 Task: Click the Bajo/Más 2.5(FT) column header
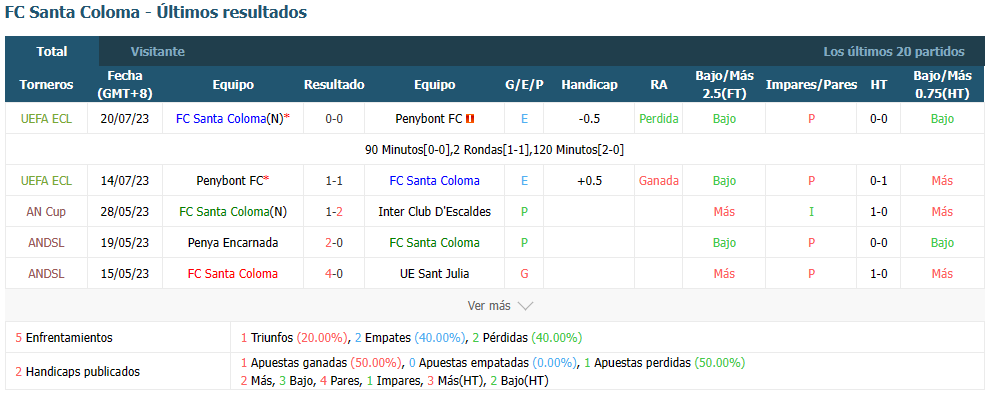pos(724,84)
